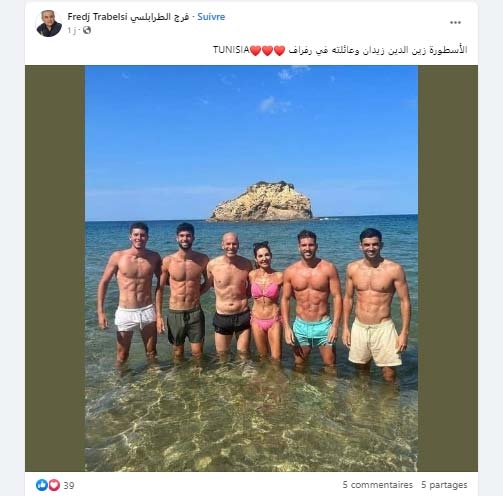Click the red heart emojis in the caption
Viewport: 503px width, 496px height.
click(x=267, y=50)
